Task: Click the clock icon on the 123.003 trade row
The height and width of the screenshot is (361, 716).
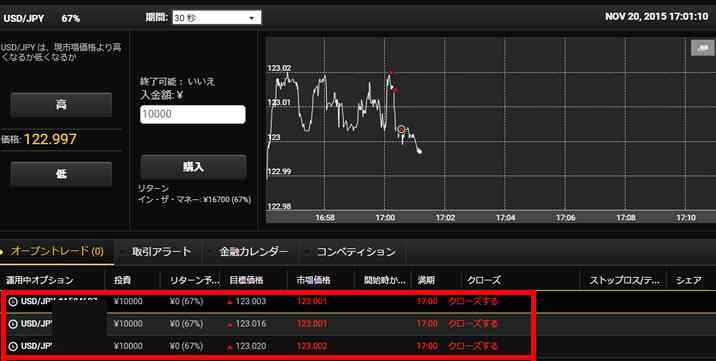Action: [x=13, y=301]
